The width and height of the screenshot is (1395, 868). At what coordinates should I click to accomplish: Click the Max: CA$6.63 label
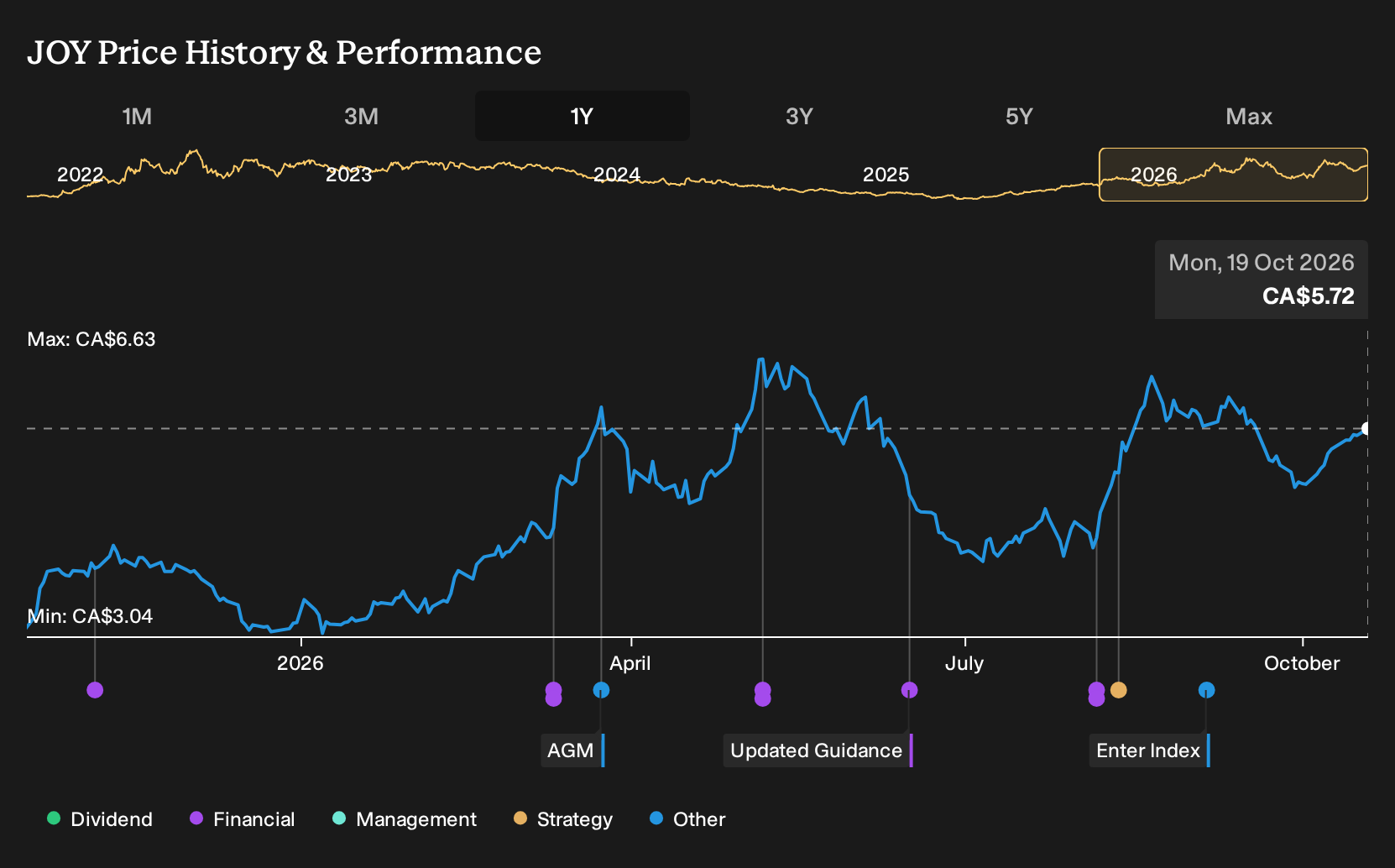(x=91, y=339)
